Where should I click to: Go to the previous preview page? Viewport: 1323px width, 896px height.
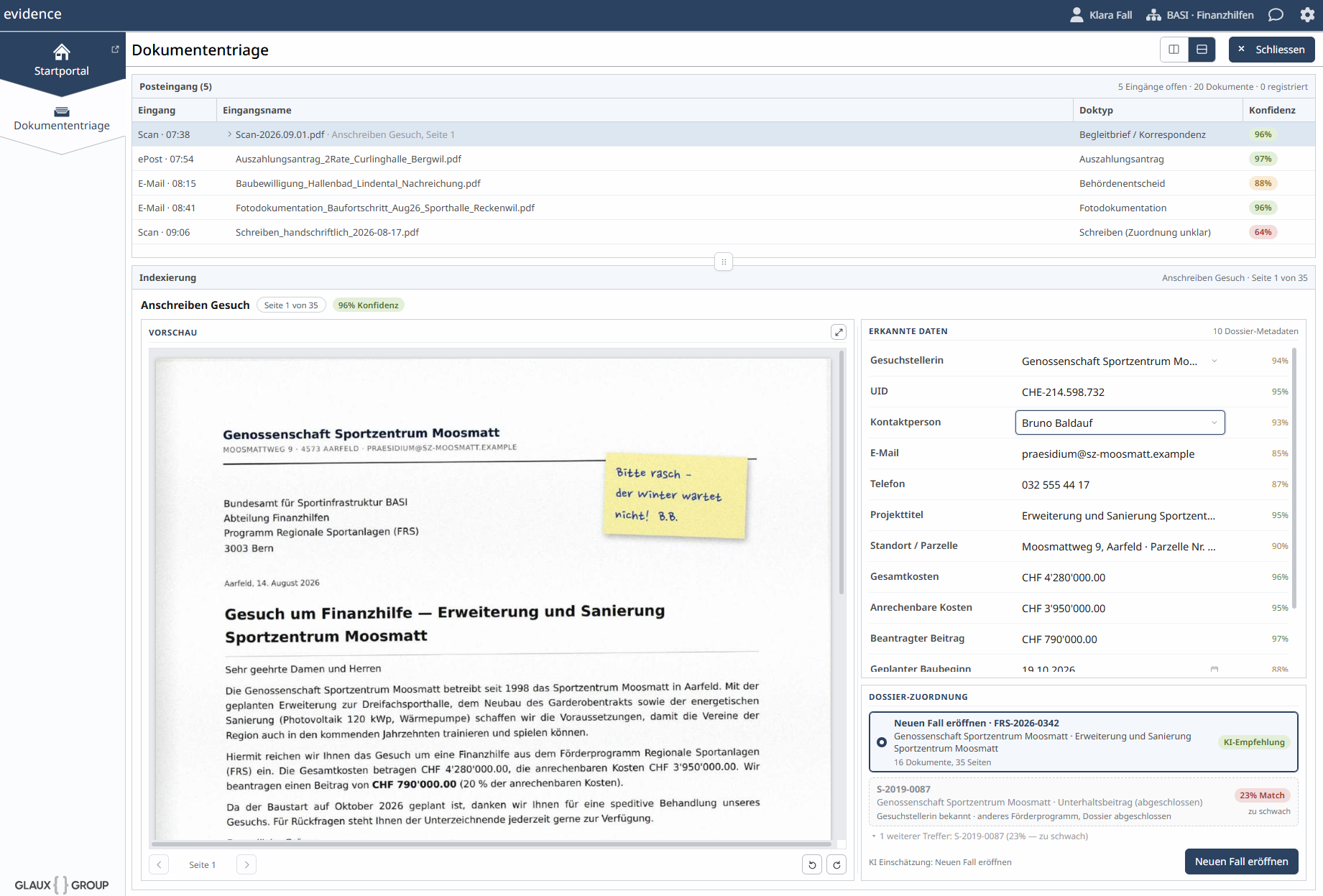tap(159, 864)
